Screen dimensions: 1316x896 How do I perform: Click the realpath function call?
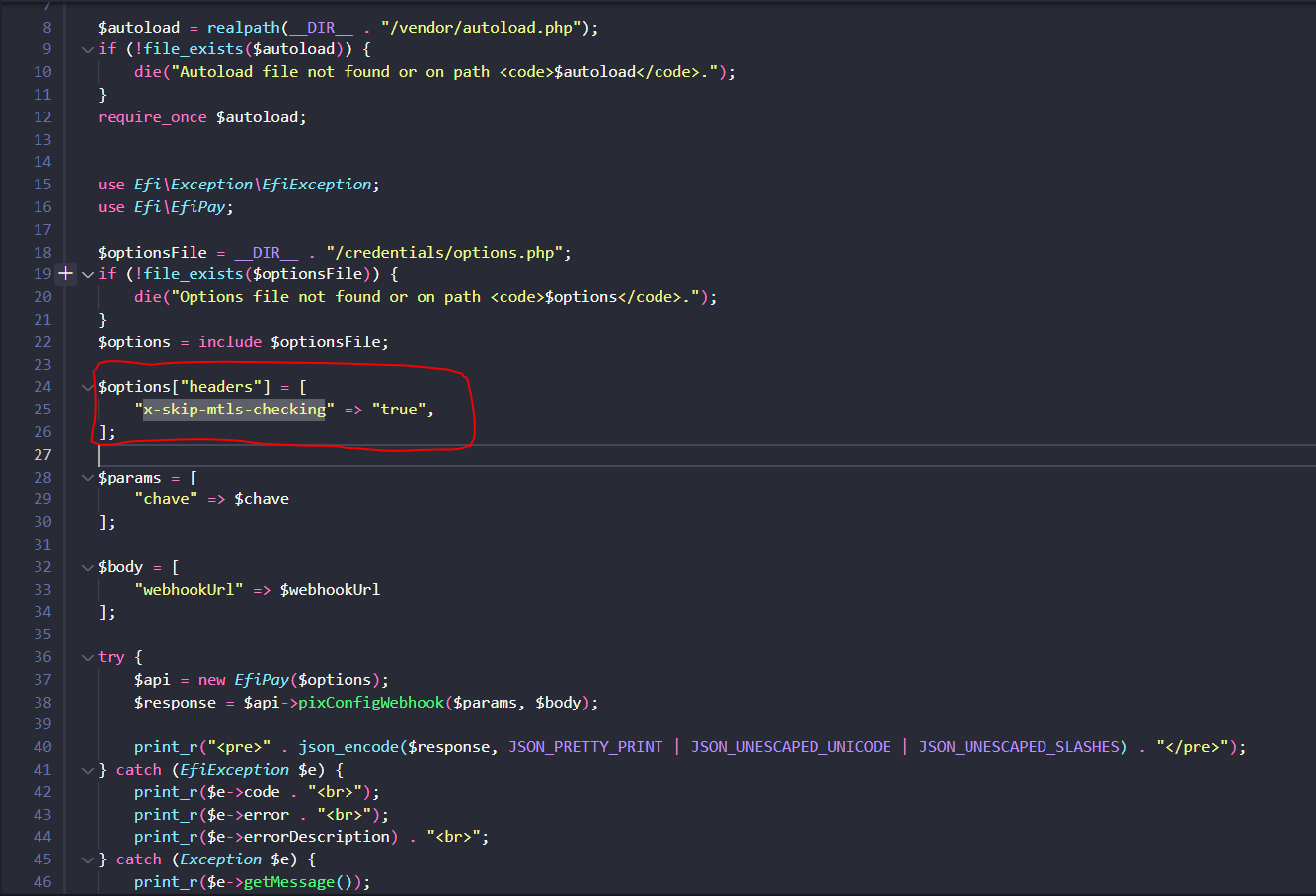coord(244,28)
